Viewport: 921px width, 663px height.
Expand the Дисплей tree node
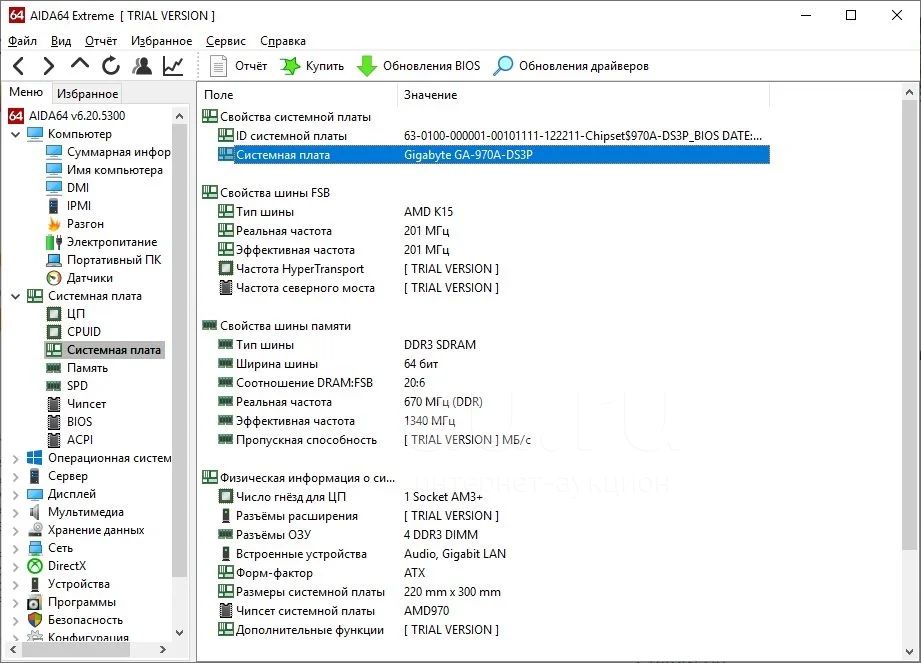(16, 495)
